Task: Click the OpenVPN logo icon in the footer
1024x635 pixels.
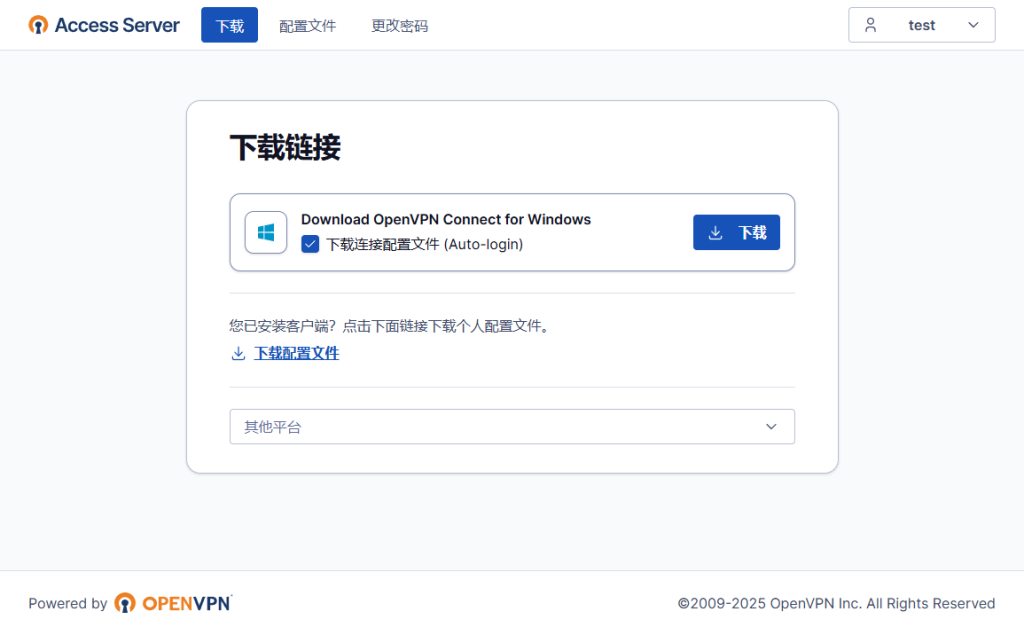Action: (125, 603)
